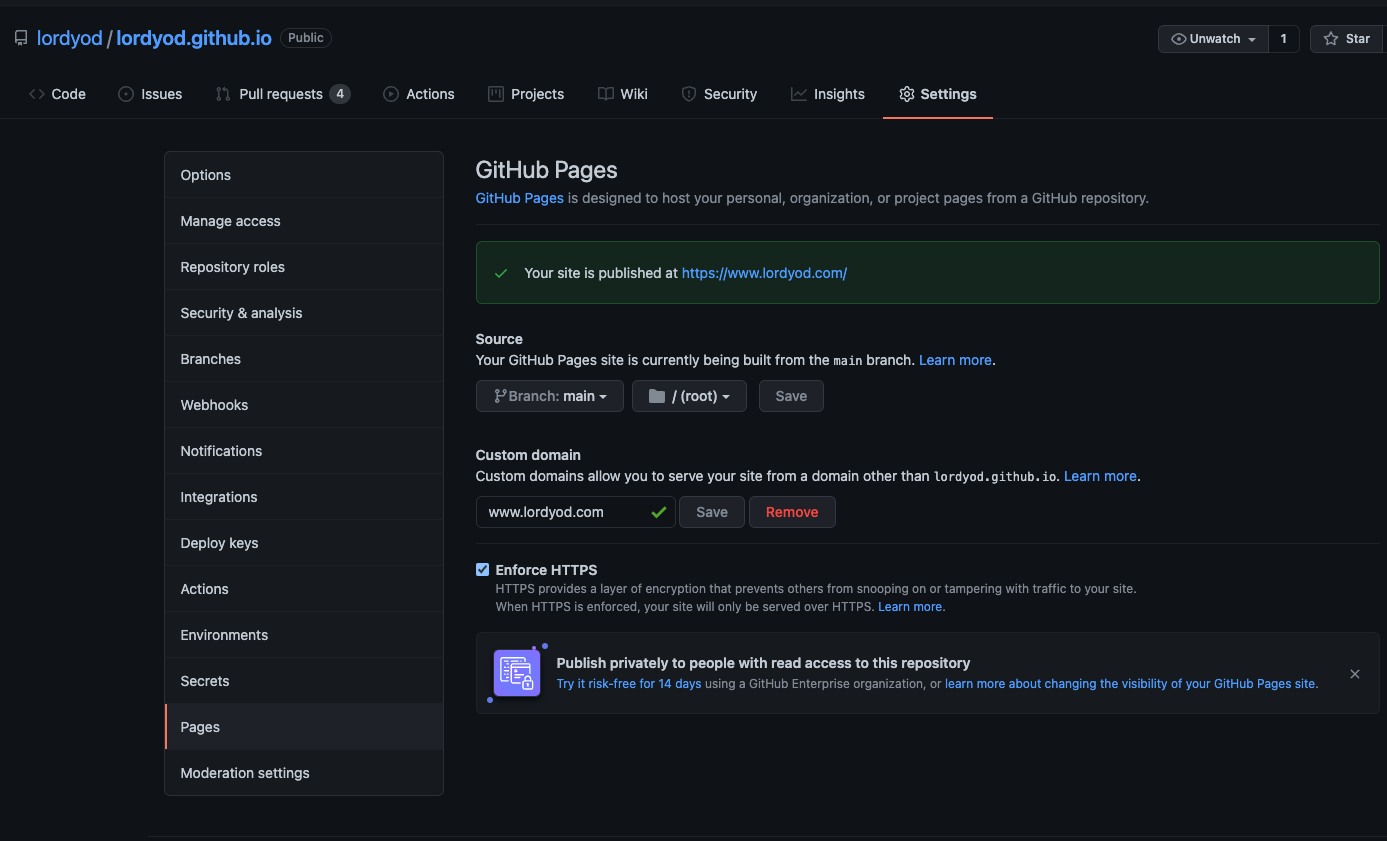
Task: Click Remove next to the custom domain
Action: point(792,511)
